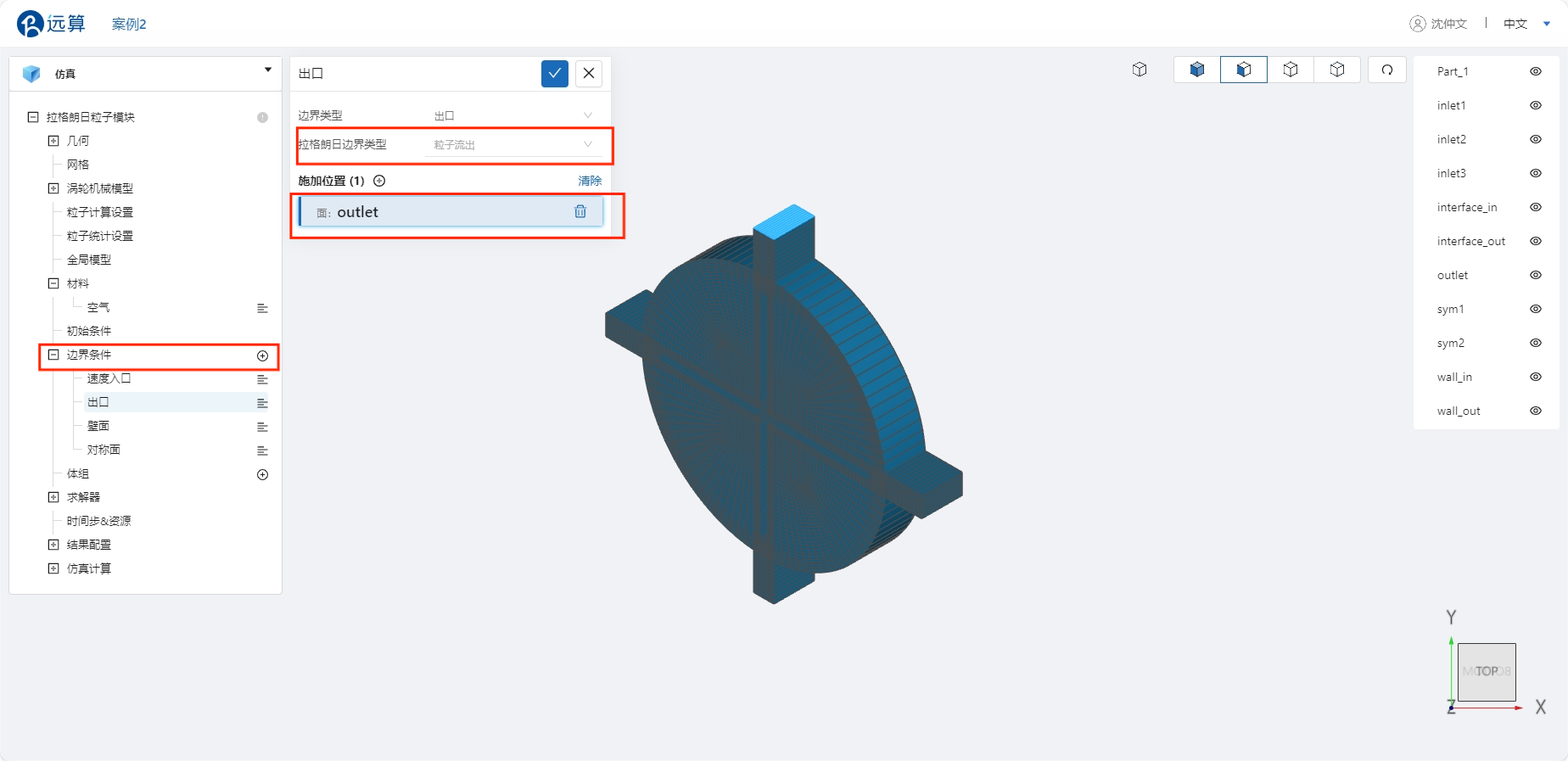The height and width of the screenshot is (761, 1568).
Task: Toggle visibility of inlet2
Action: pyautogui.click(x=1536, y=139)
